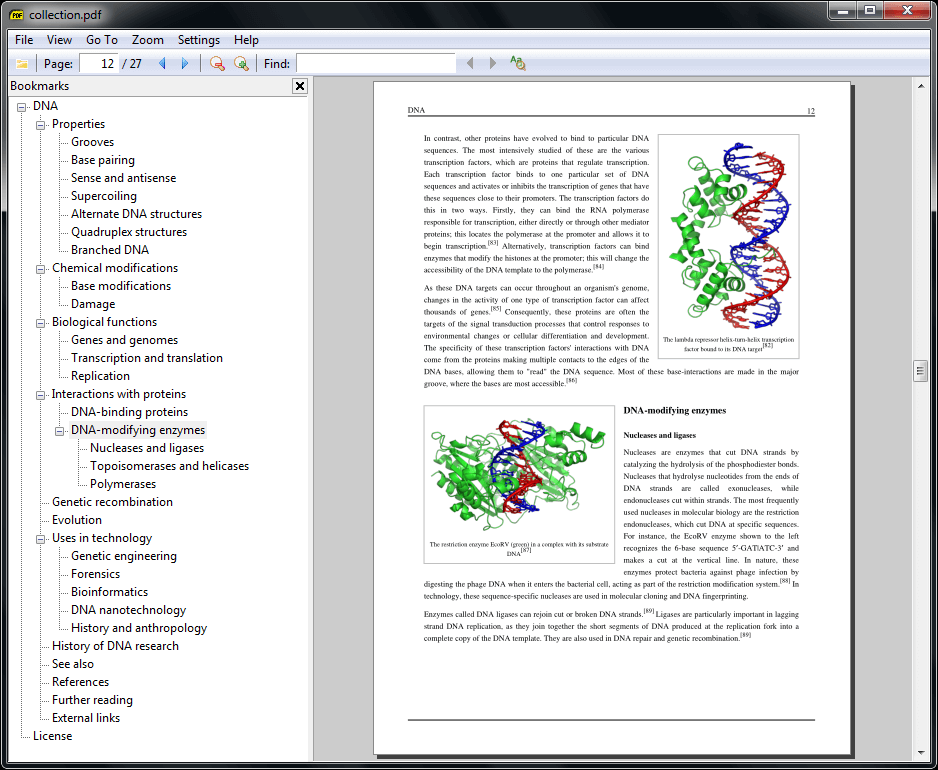
Task: Go to previous page with blue arrow
Action: pyautogui.click(x=163, y=64)
